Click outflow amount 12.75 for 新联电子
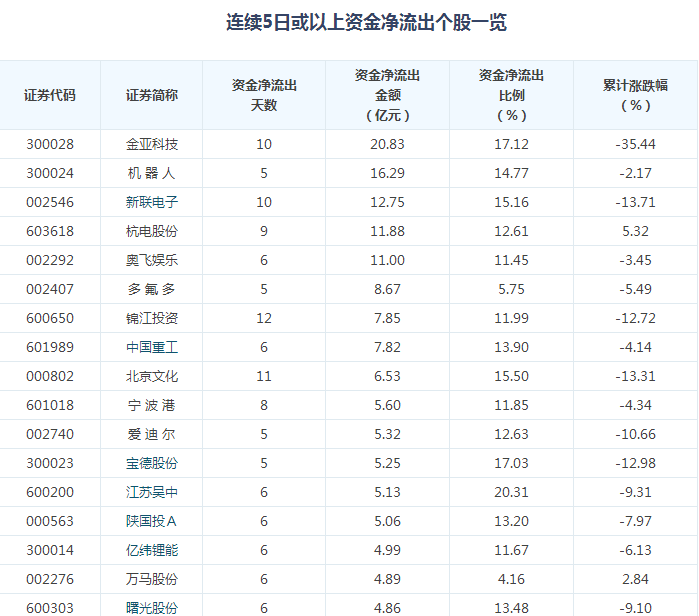The image size is (699, 616). pyautogui.click(x=387, y=202)
